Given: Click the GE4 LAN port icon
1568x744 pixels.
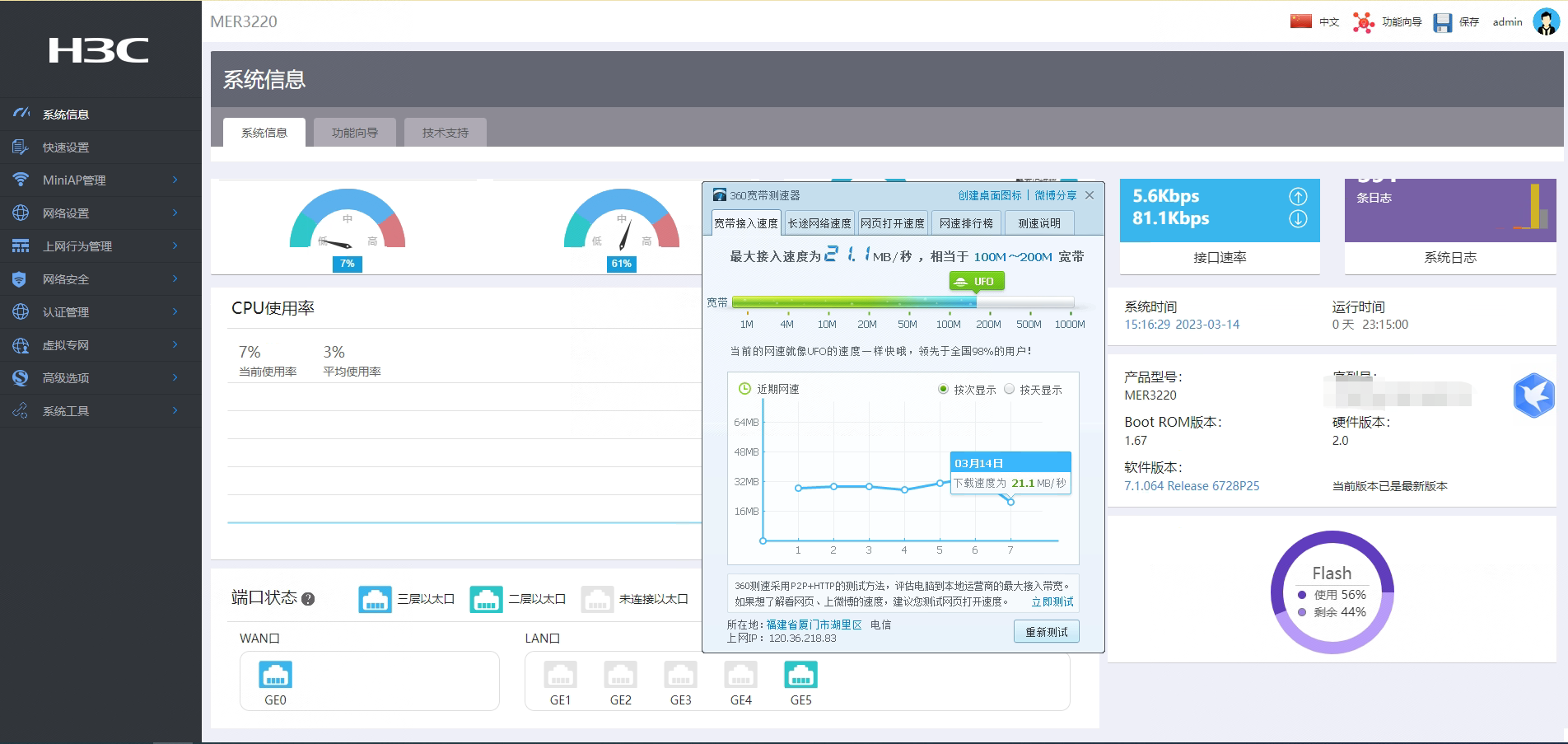Looking at the screenshot, I should pyautogui.click(x=741, y=675).
